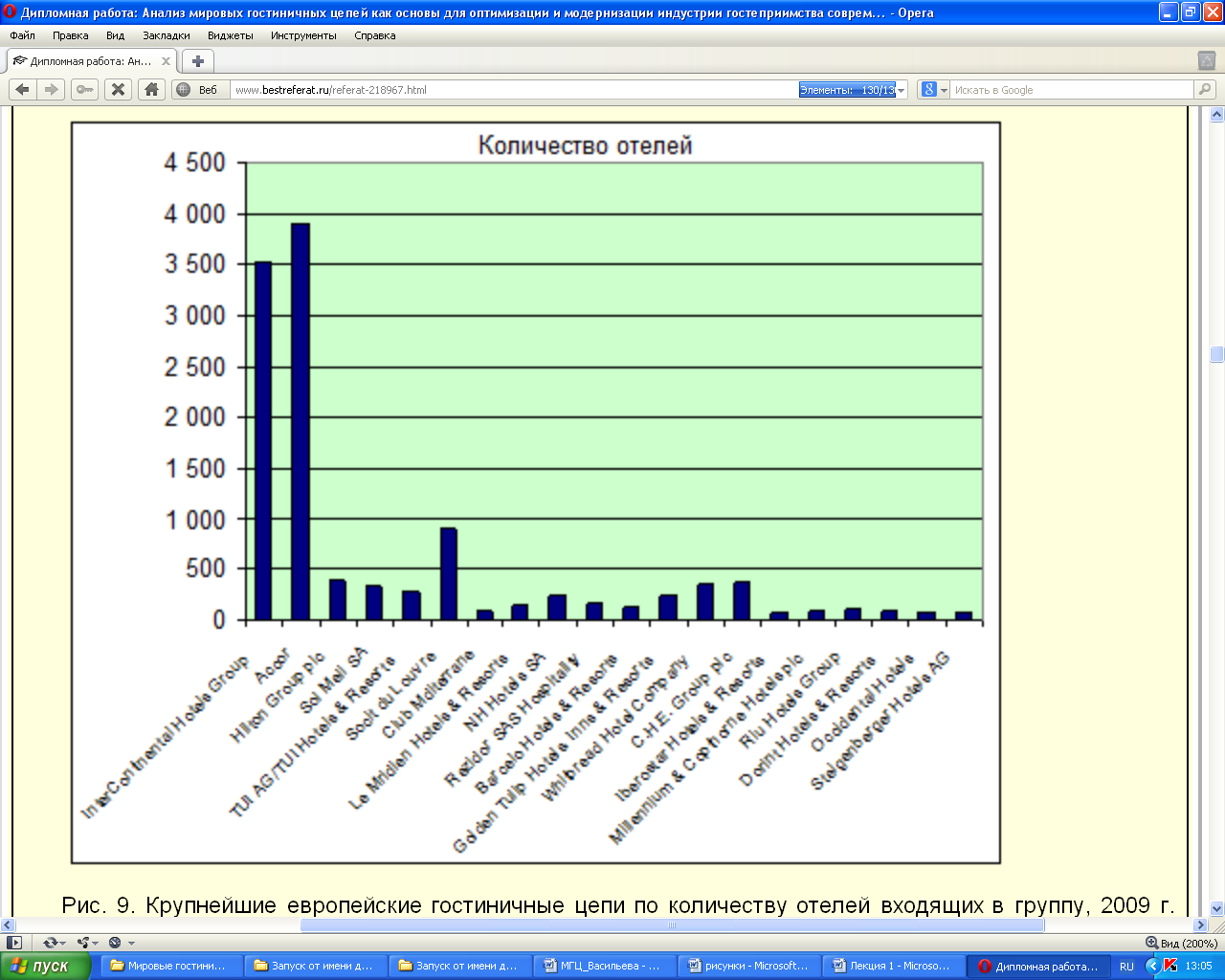Image resolution: width=1225 pixels, height=980 pixels.
Task: Stop page loading with the X button
Action: [x=118, y=89]
